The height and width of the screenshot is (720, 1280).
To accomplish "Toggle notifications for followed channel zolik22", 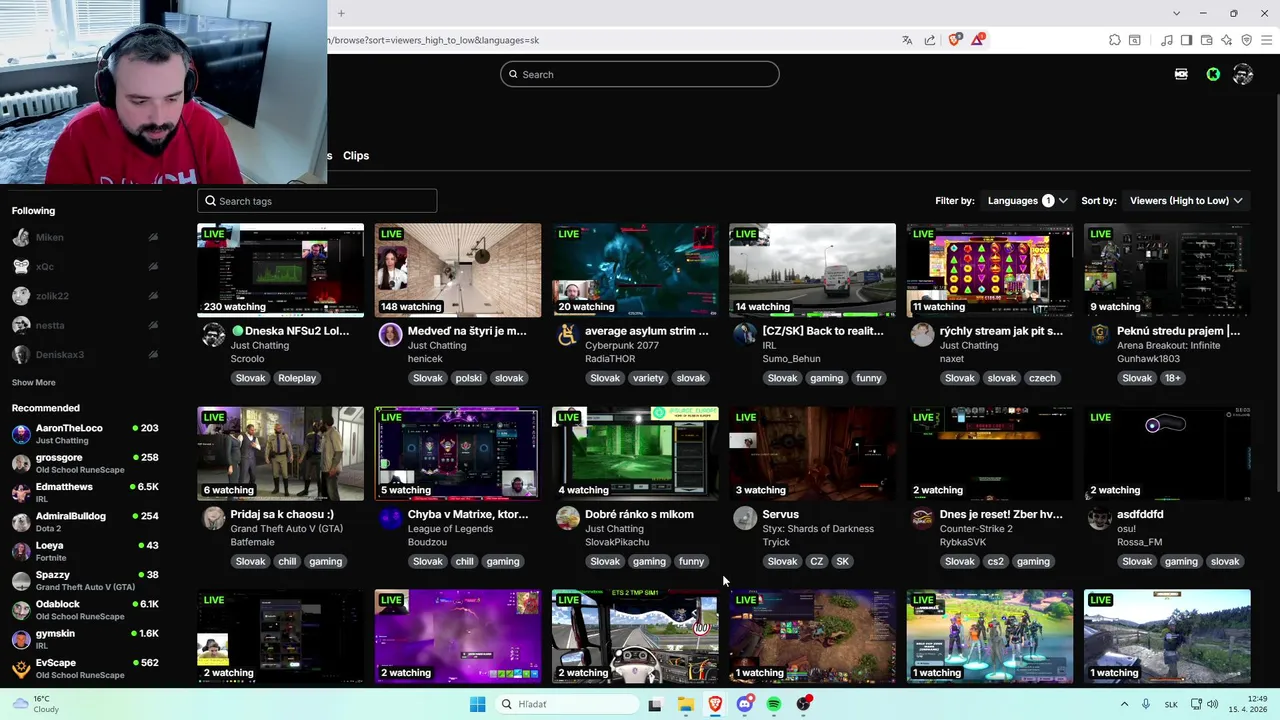I will (x=153, y=296).
